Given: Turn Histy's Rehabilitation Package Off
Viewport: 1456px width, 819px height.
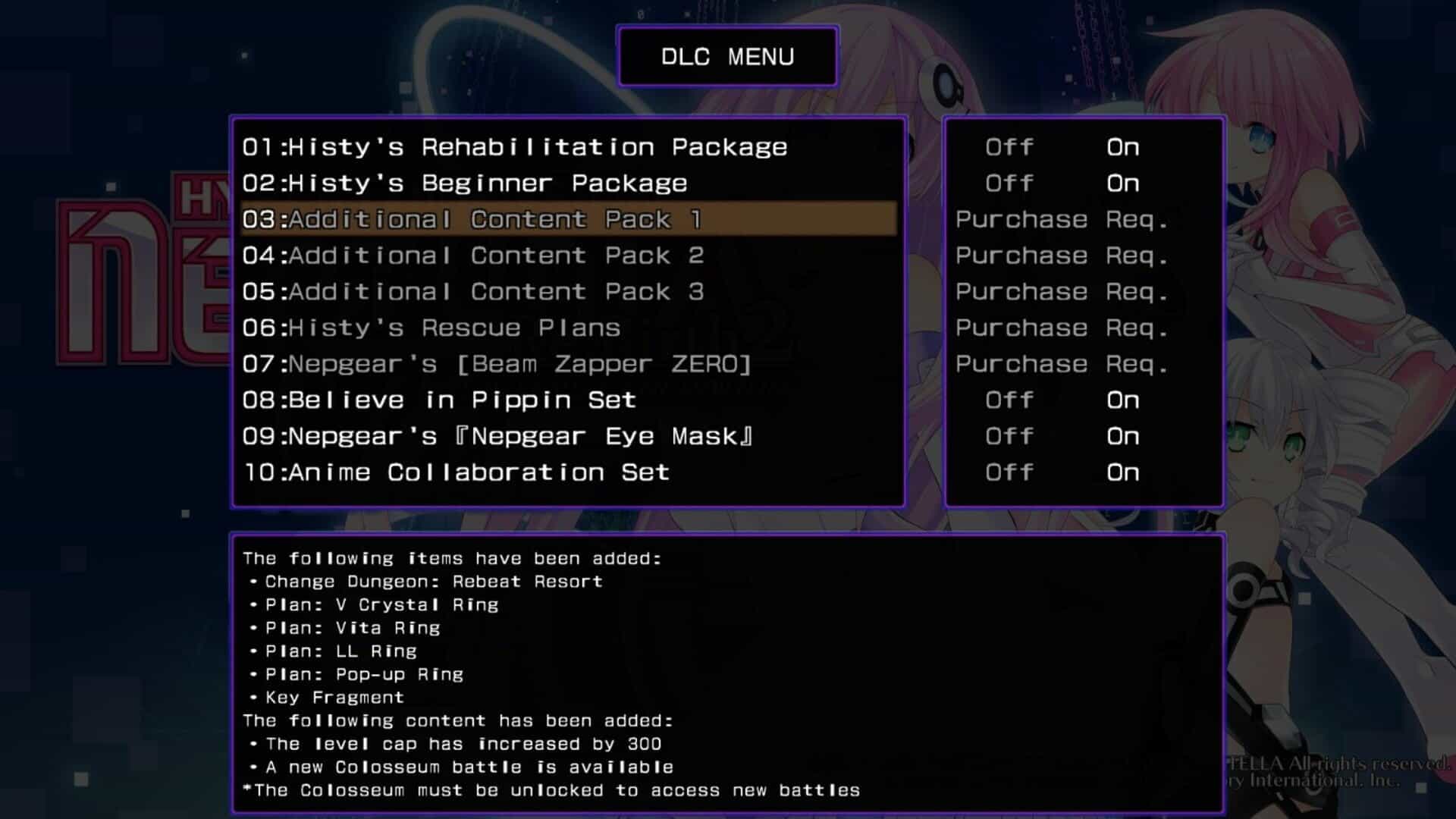Looking at the screenshot, I should click(x=1009, y=147).
